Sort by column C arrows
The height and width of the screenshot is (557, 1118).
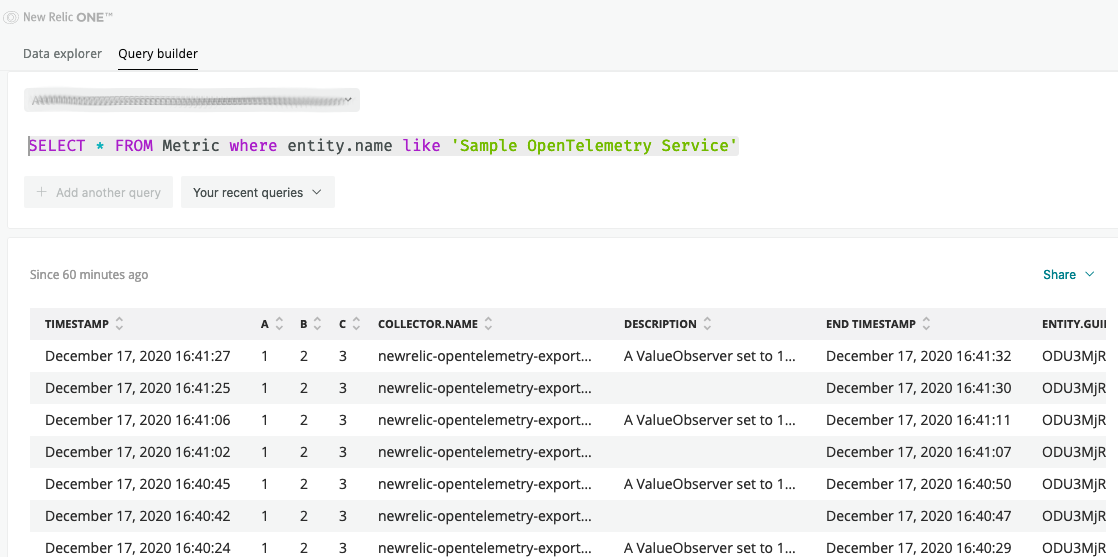pos(357,324)
